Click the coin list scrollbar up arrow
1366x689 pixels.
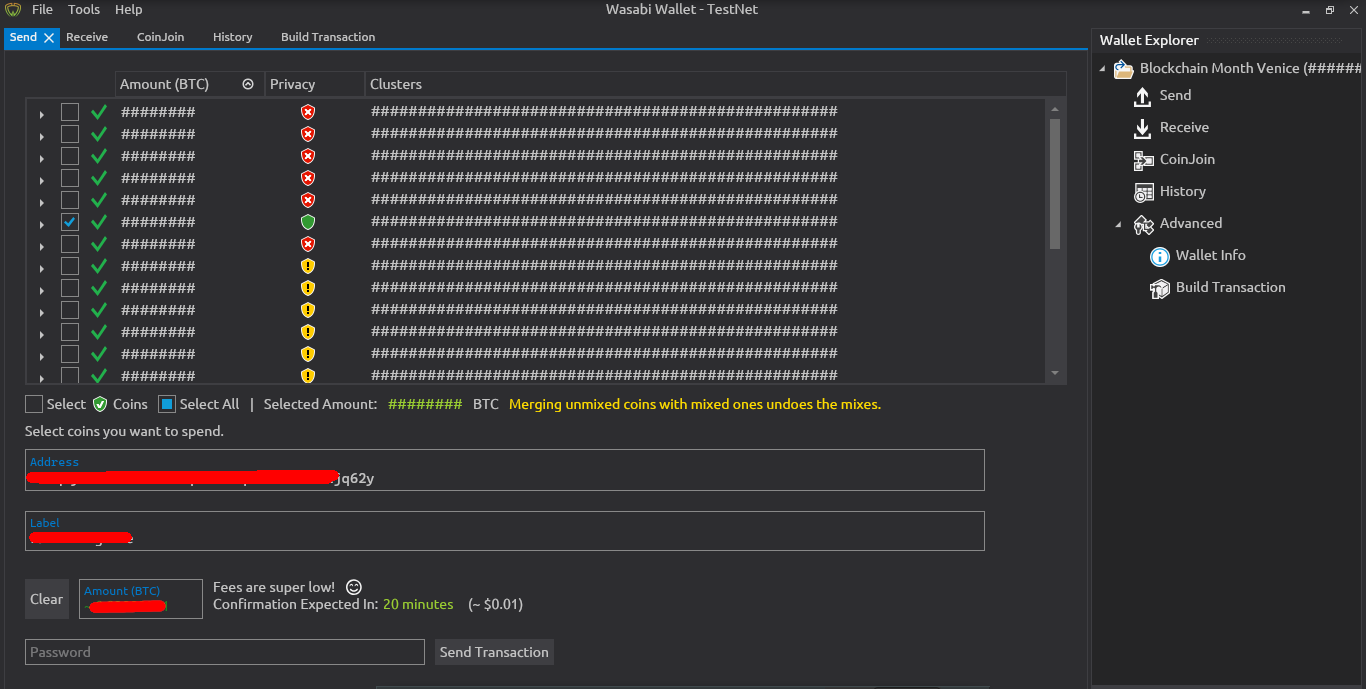pos(1055,107)
